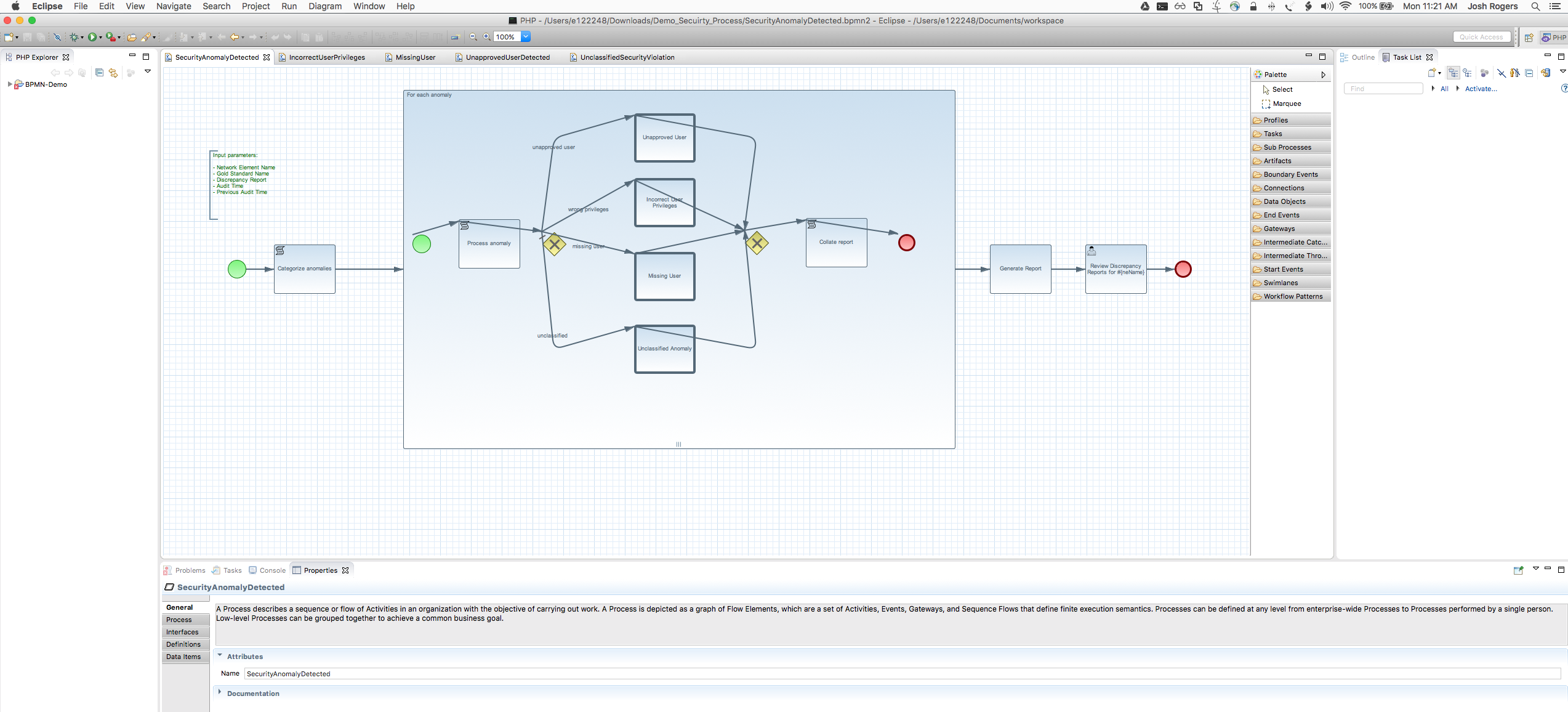Viewport: 1568px width, 712px height.
Task: Toggle Link with Editor in PHP Explorer
Action: pyautogui.click(x=113, y=73)
